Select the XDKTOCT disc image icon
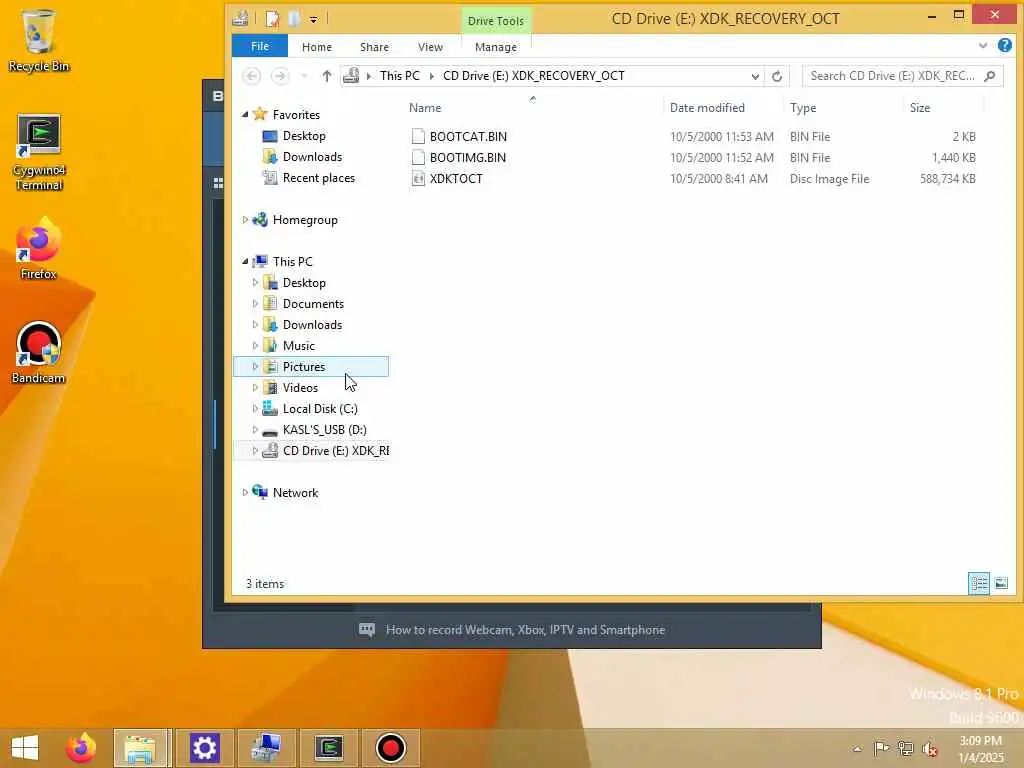The image size is (1024, 768). 418,178
